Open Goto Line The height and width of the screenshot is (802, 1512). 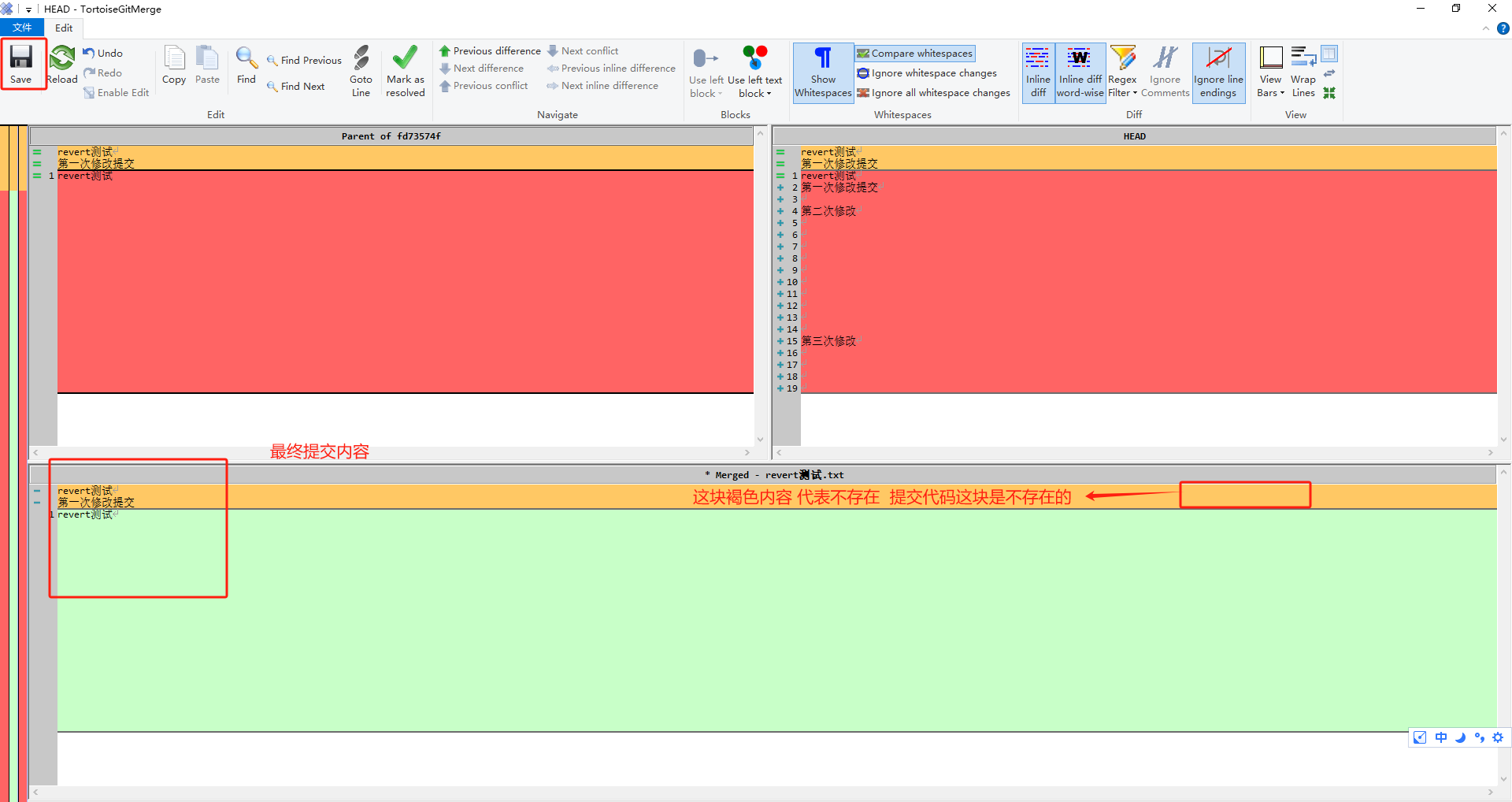tap(361, 71)
